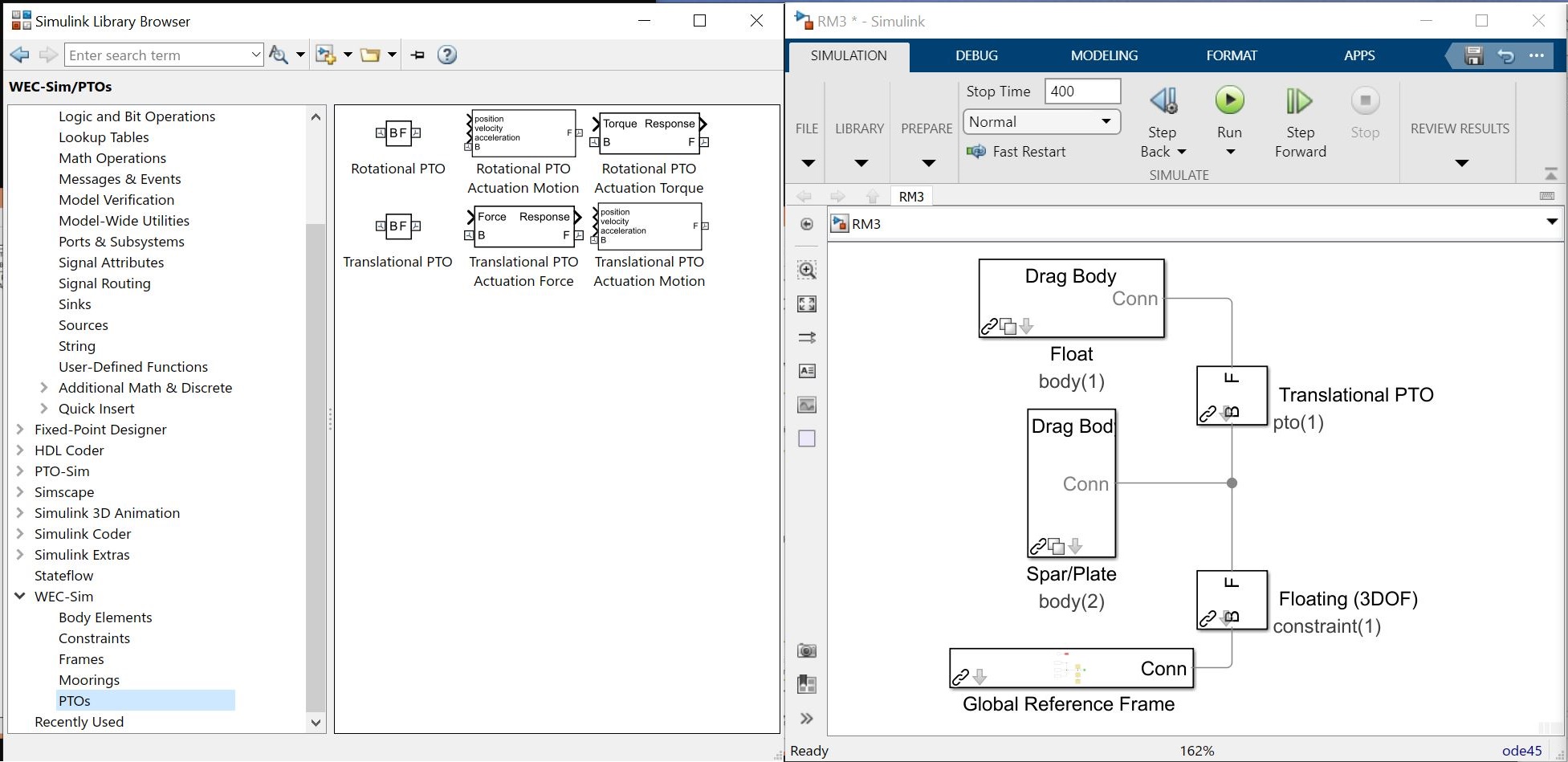This screenshot has width=1568, height=762.
Task: Switch to the DEBUG tab
Action: pyautogui.click(x=976, y=55)
